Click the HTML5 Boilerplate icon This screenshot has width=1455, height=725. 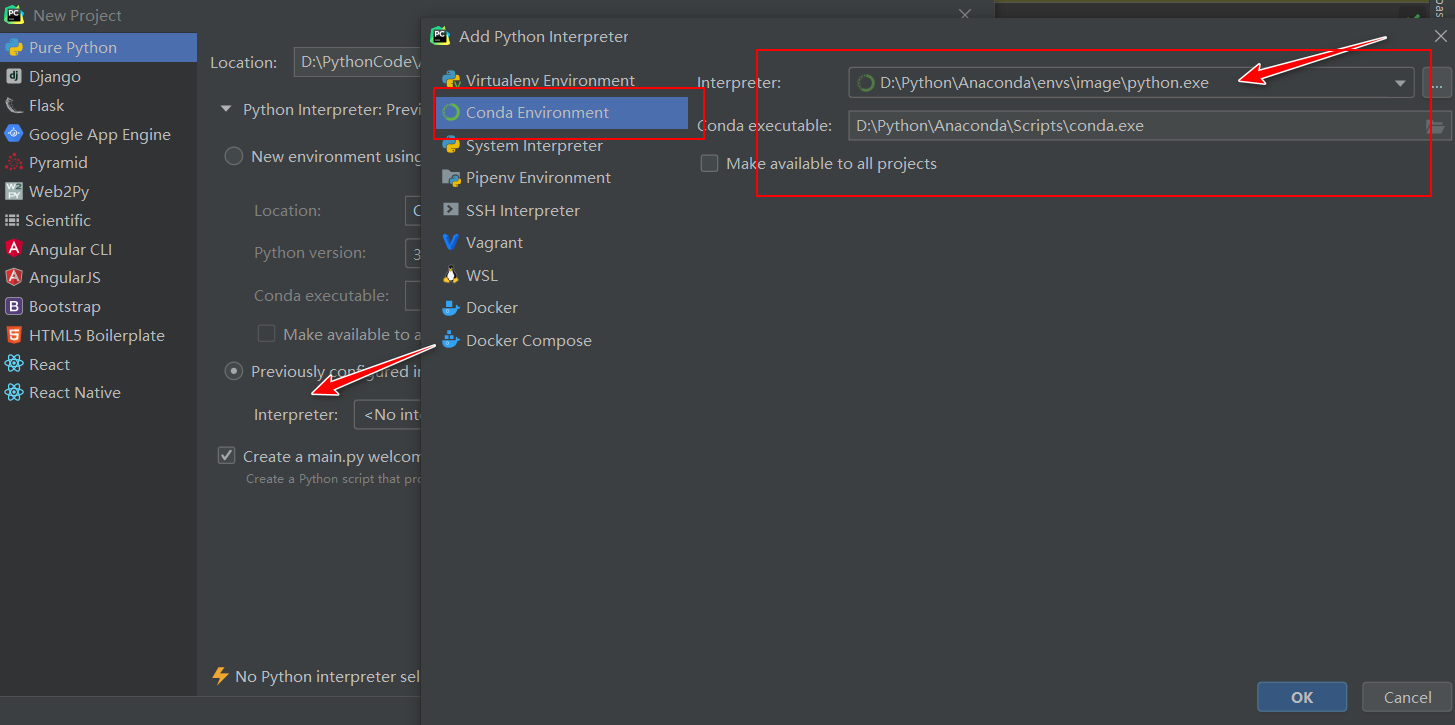[x=14, y=335]
